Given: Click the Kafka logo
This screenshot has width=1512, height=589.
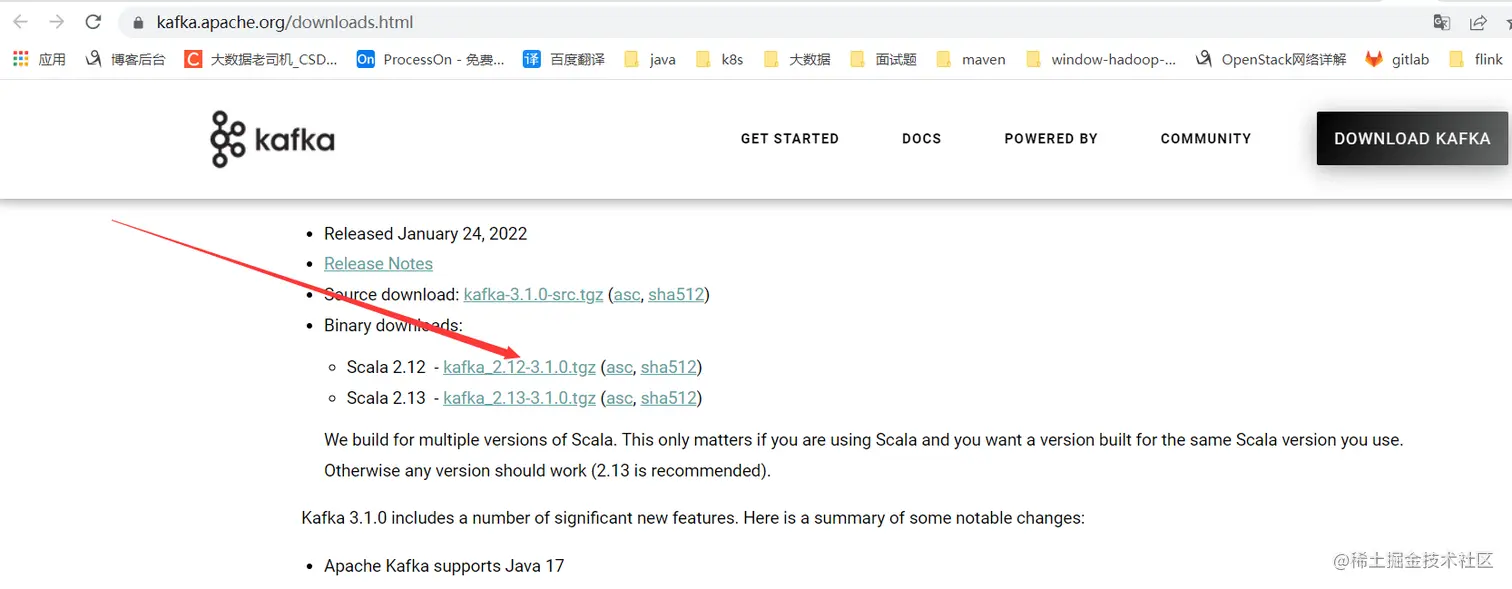Looking at the screenshot, I should click(x=272, y=139).
